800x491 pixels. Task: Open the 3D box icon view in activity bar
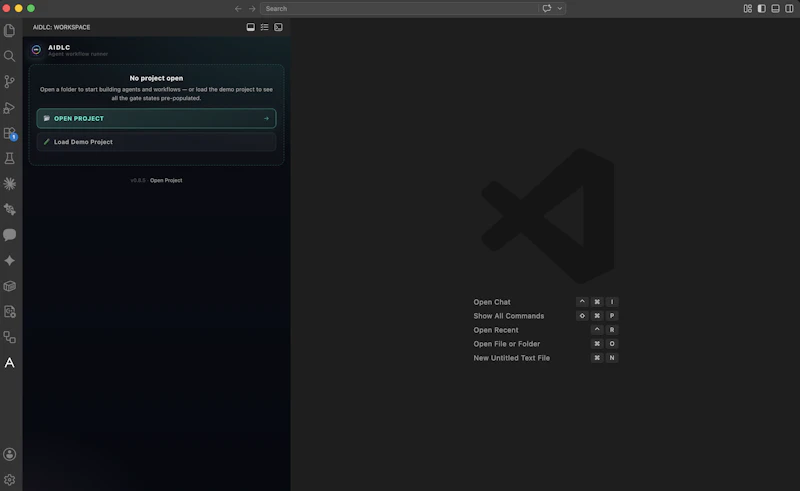[x=9, y=286]
